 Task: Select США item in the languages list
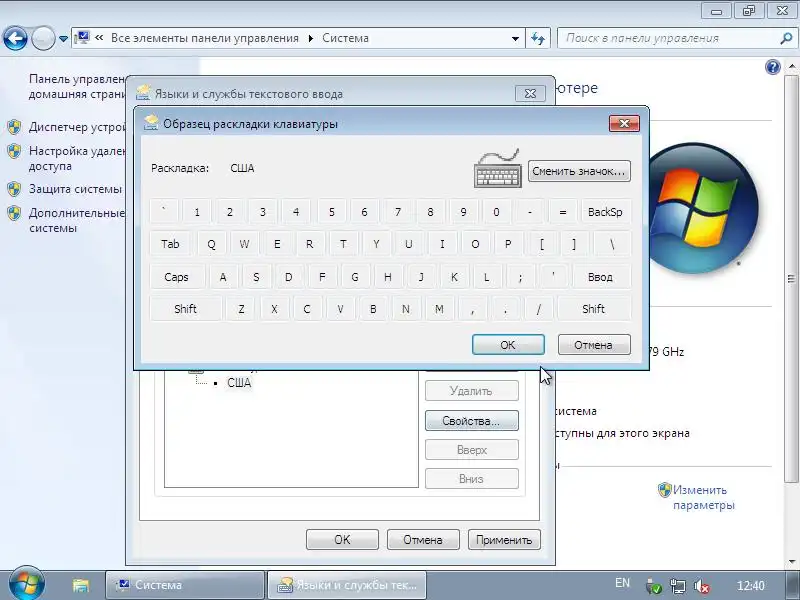[239, 383]
